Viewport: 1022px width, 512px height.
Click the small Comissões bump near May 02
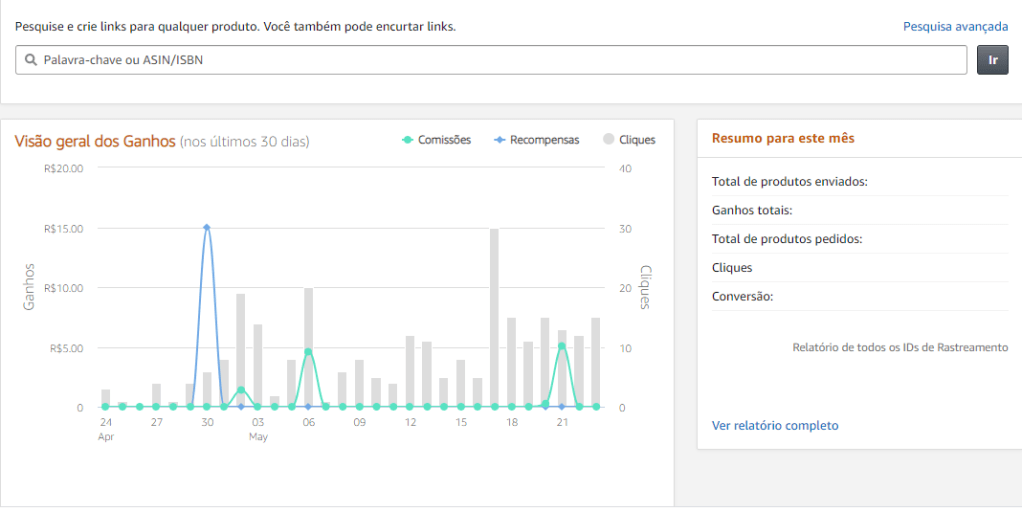click(241, 390)
